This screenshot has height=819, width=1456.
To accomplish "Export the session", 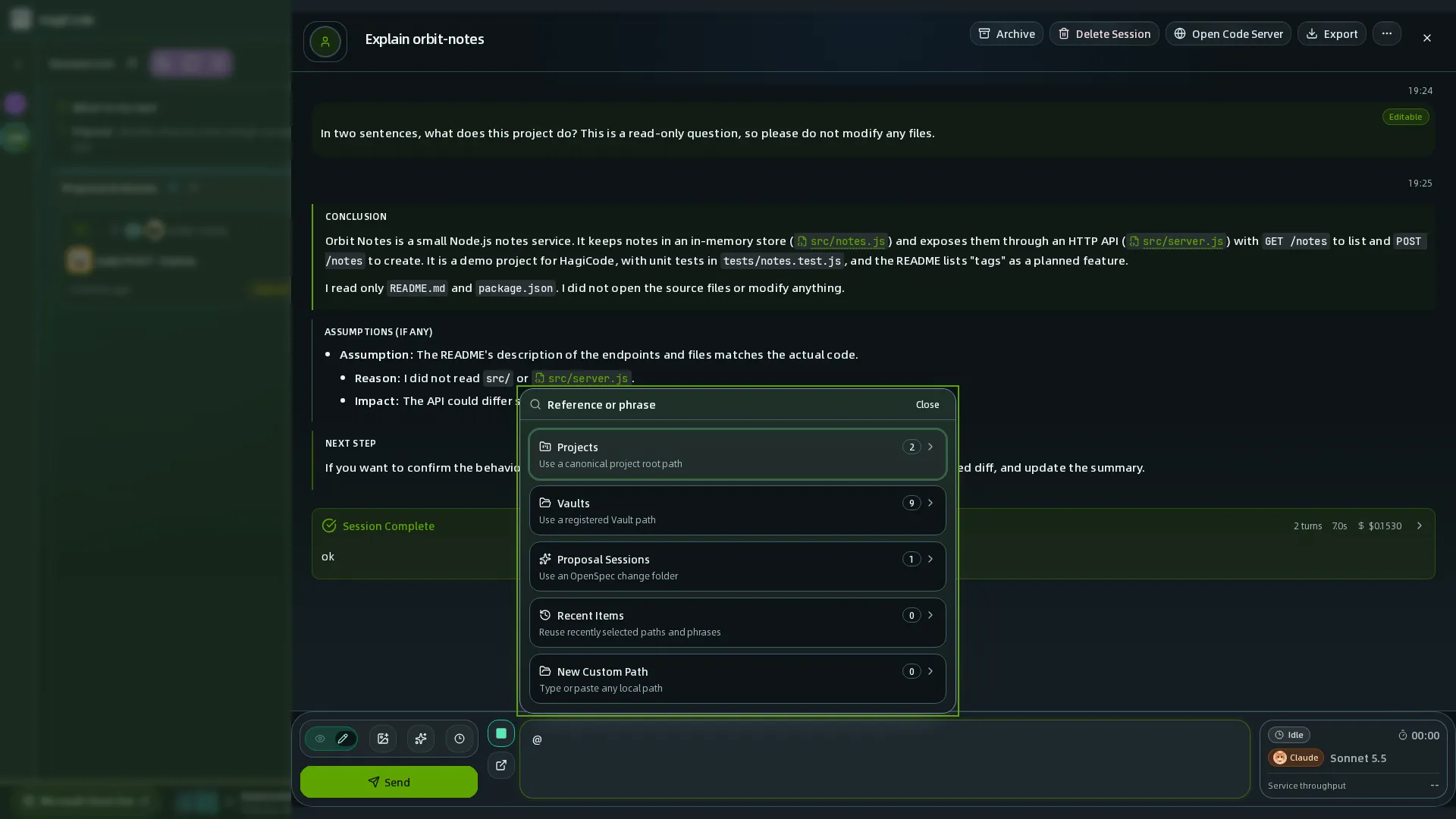I will tap(1332, 33).
